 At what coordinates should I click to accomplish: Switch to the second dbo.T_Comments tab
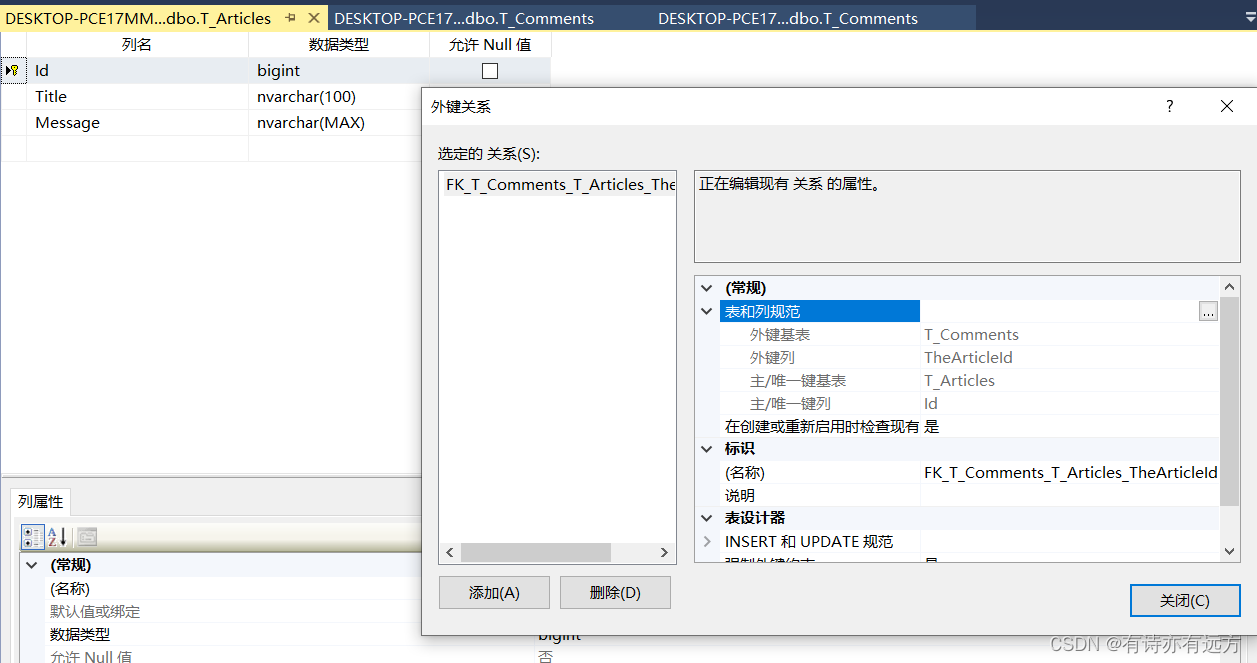tap(464, 18)
